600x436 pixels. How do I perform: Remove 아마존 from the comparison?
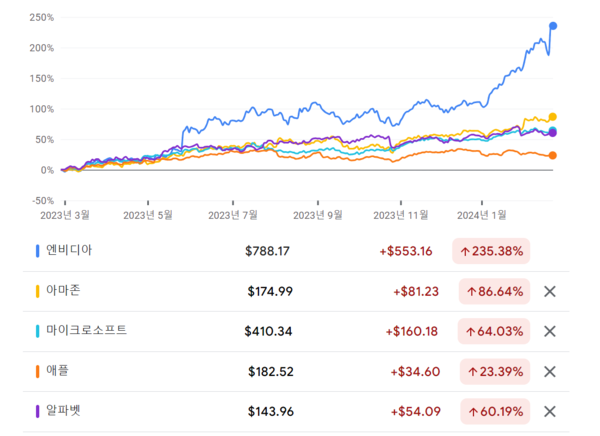(x=549, y=292)
